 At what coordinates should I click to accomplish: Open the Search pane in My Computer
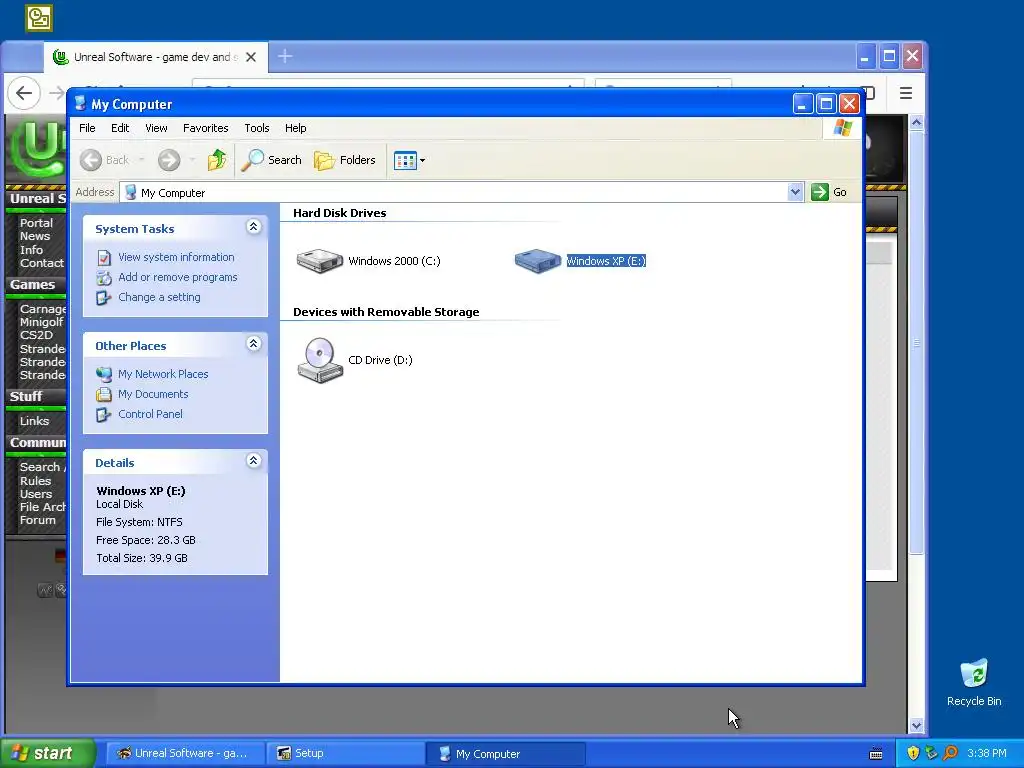[x=271, y=160]
